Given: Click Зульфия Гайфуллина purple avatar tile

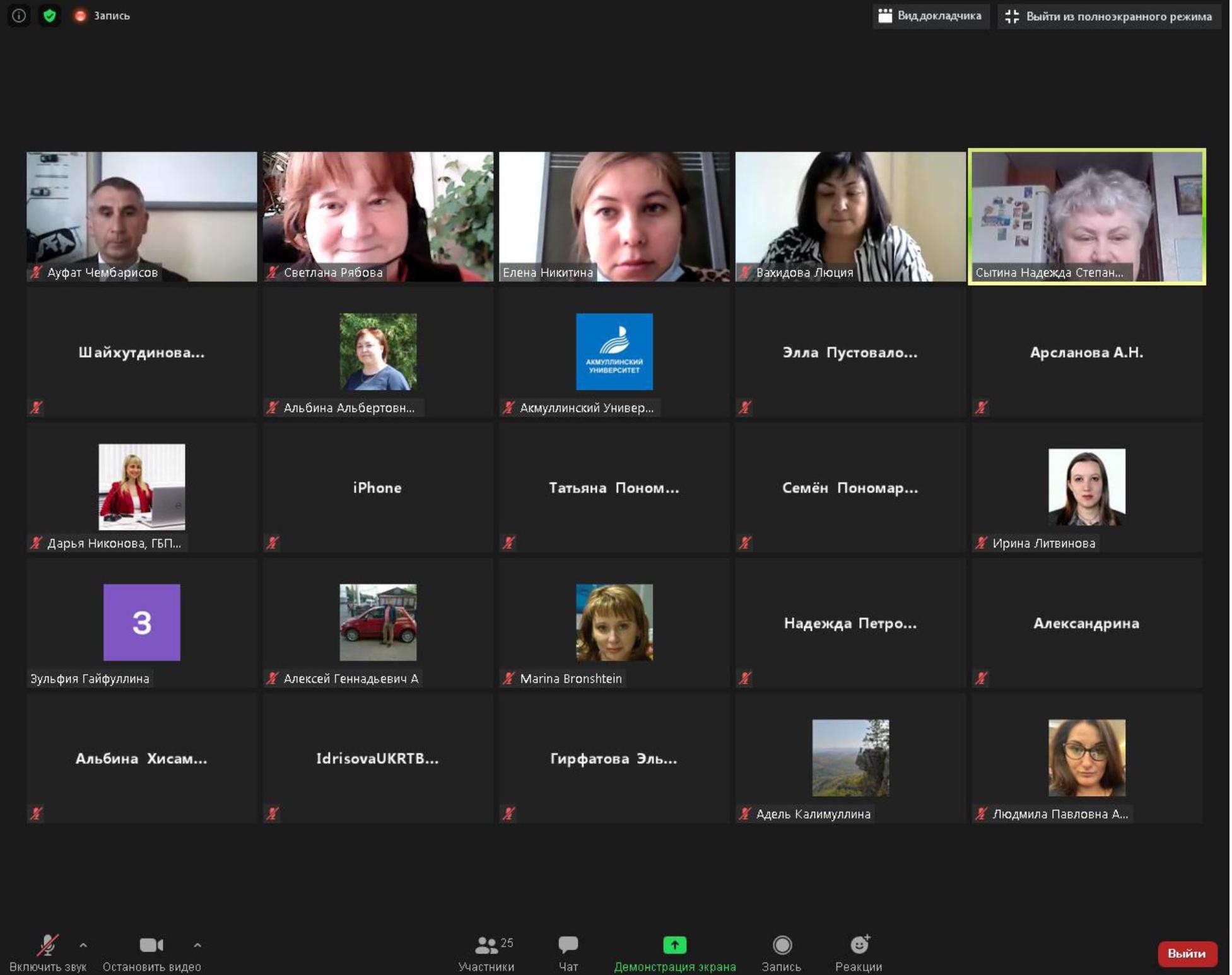Looking at the screenshot, I should point(142,622).
